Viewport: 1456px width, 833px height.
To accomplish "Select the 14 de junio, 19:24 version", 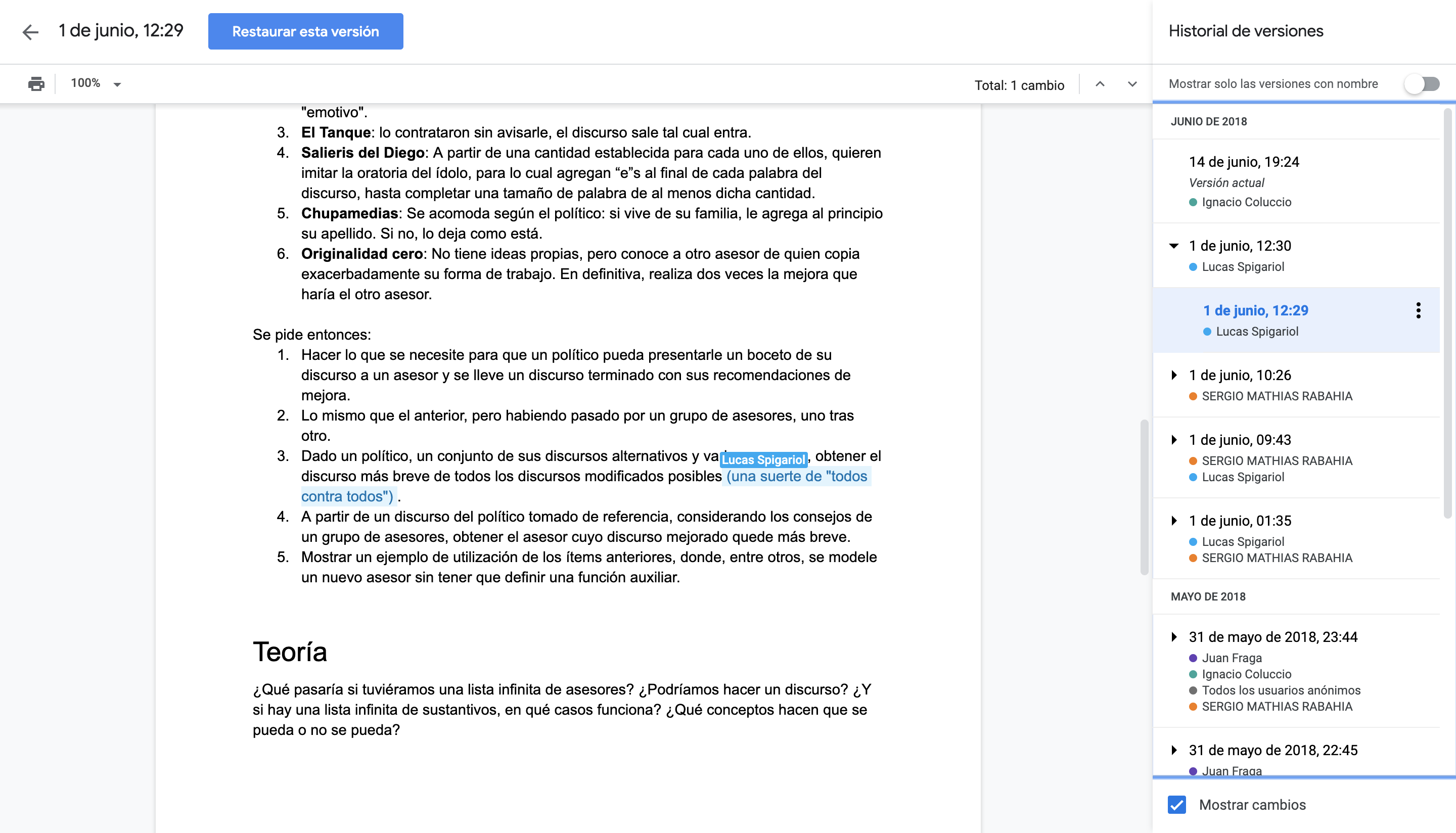I will pyautogui.click(x=1244, y=162).
